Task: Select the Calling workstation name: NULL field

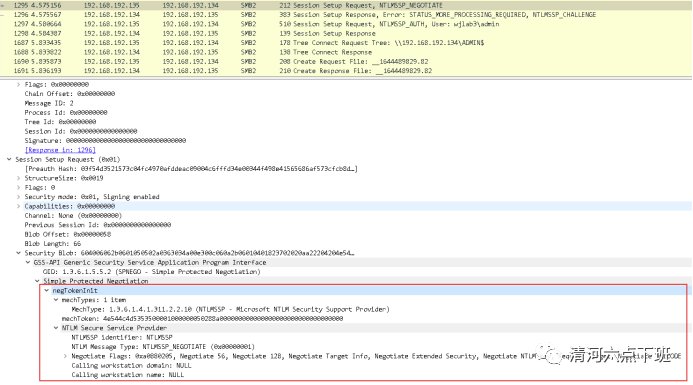Action: (x=128, y=375)
